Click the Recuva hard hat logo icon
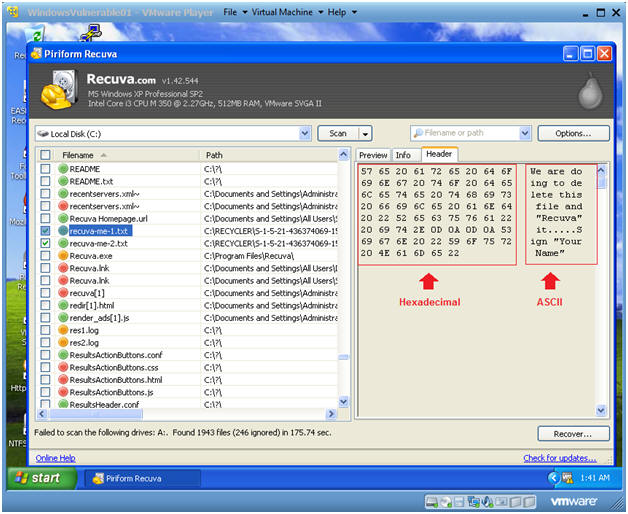 (x=59, y=91)
